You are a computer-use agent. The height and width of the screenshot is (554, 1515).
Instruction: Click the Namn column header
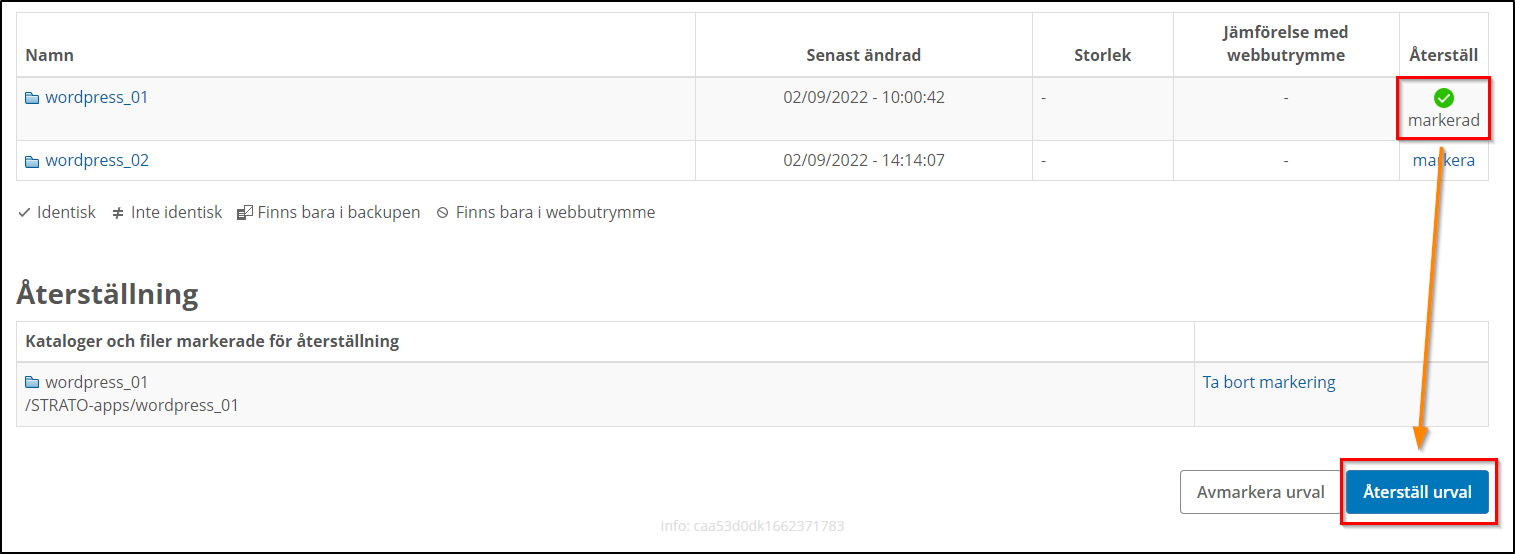[50, 55]
